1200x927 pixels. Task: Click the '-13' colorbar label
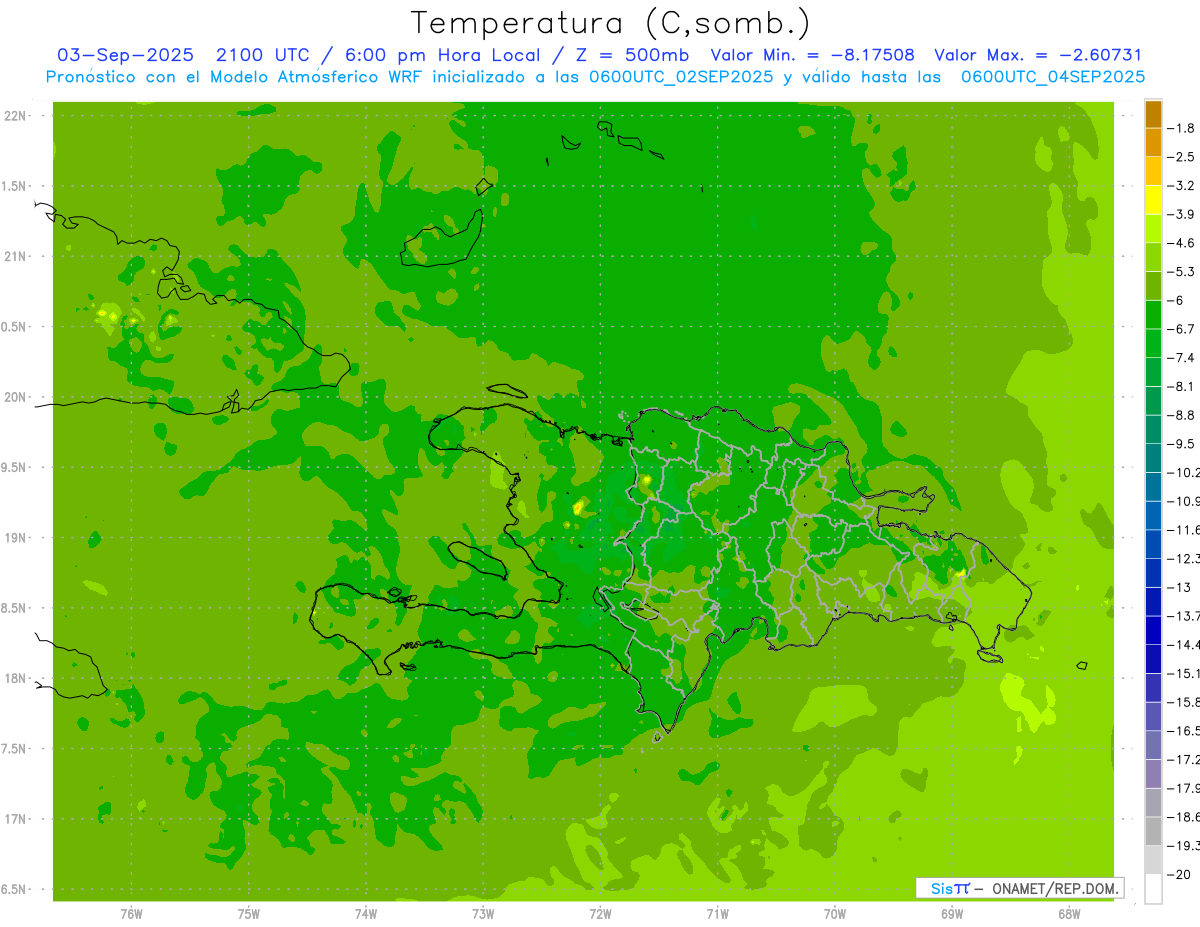[x=1179, y=587]
